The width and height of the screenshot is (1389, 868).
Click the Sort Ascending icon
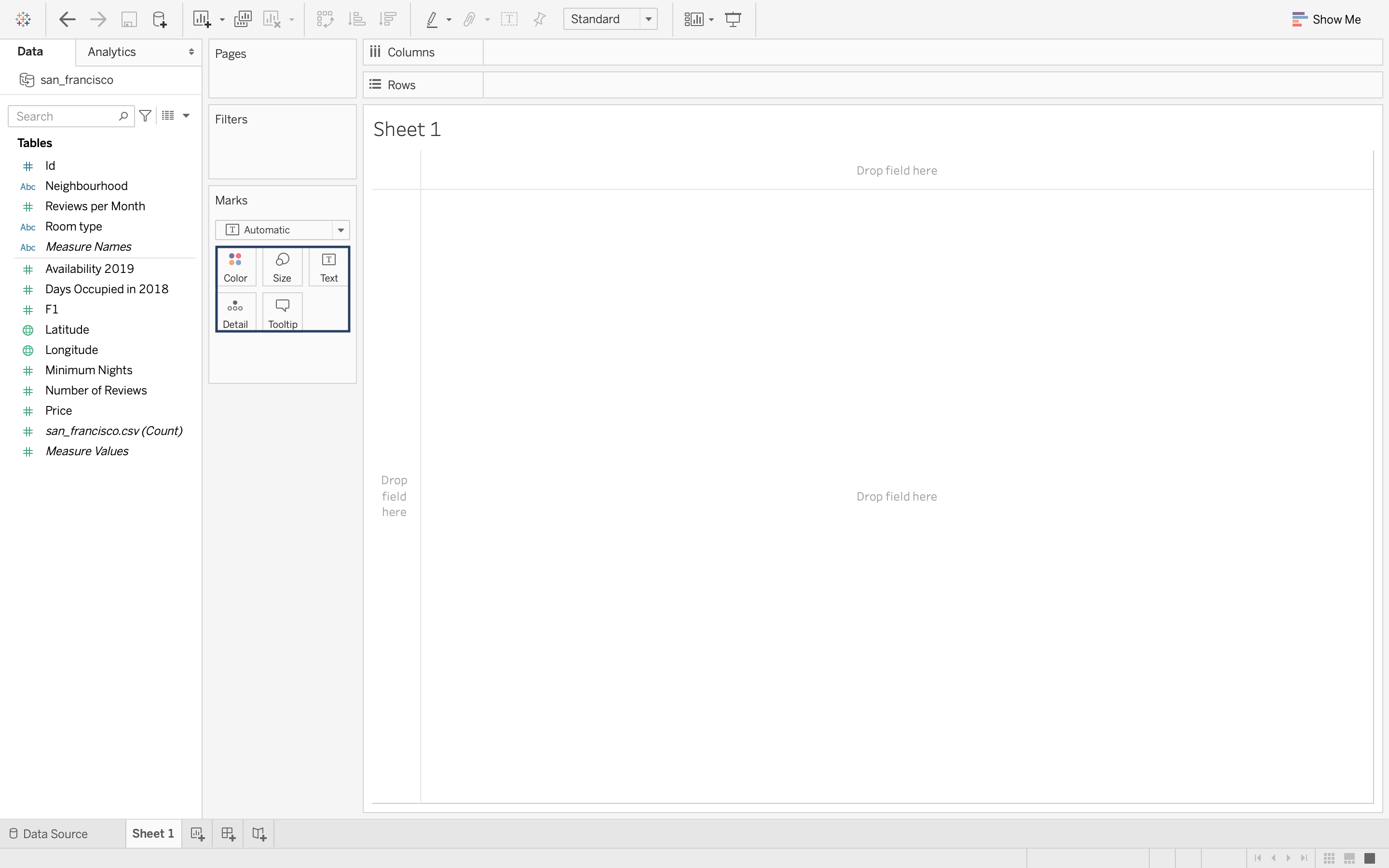(356, 19)
